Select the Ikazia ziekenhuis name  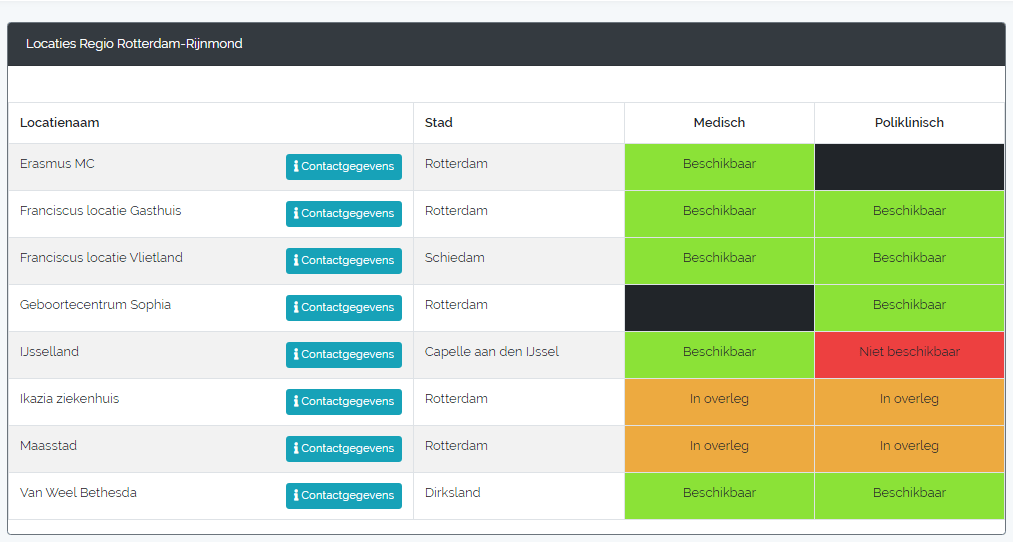coord(69,399)
